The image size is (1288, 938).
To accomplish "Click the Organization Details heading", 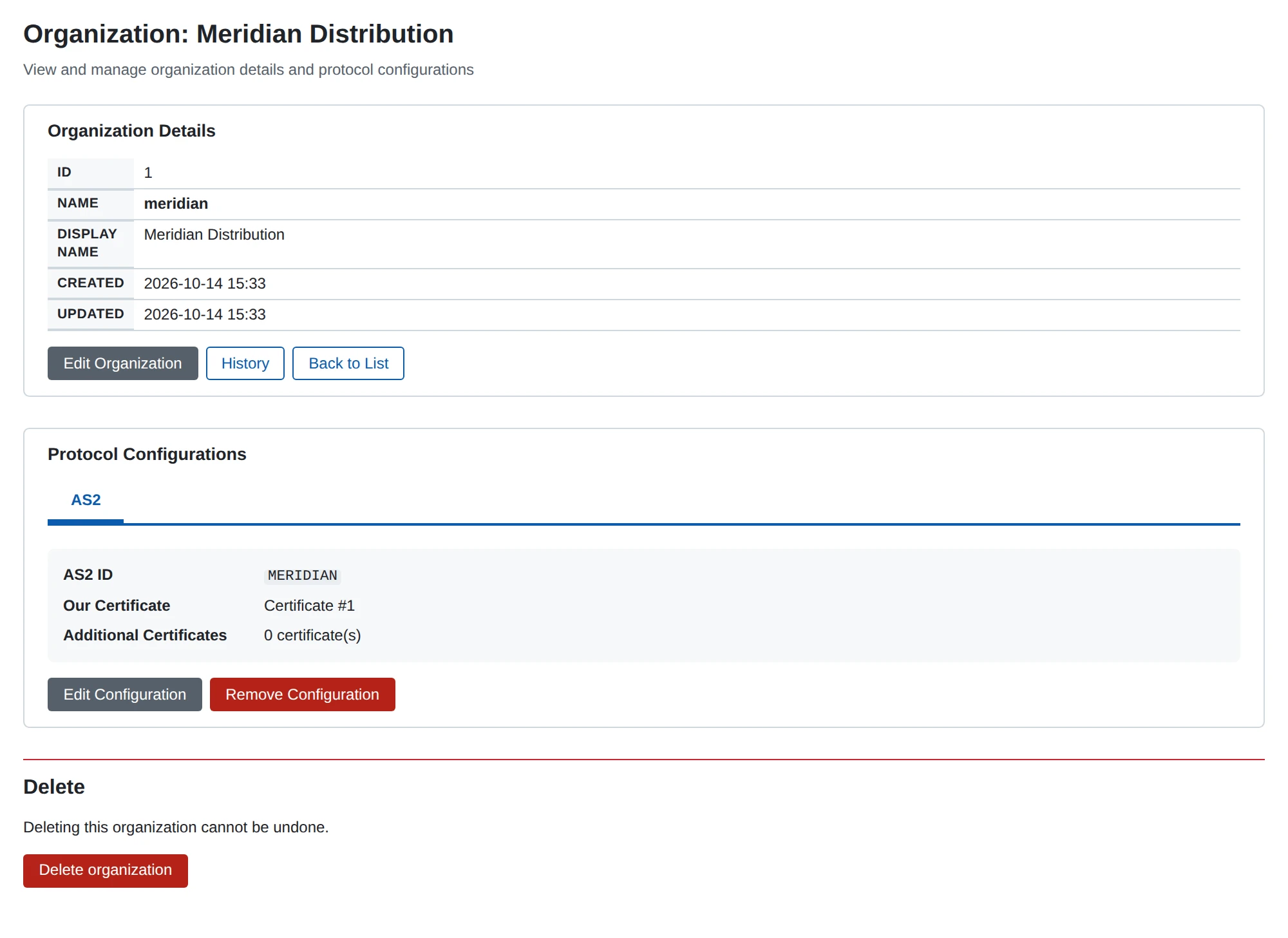I will click(131, 131).
